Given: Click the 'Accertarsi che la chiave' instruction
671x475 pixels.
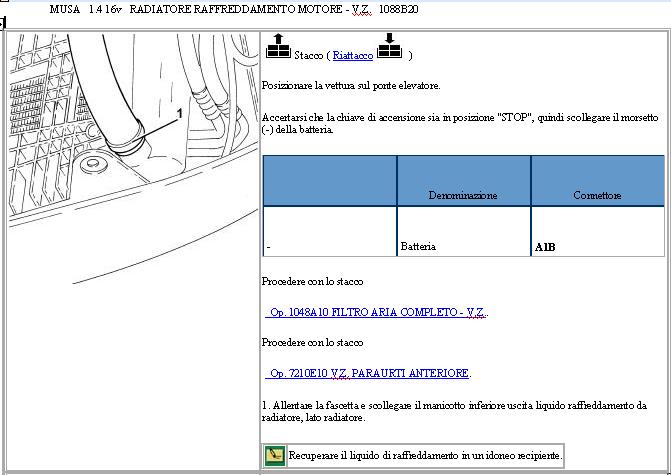Looking at the screenshot, I should [x=460, y=123].
